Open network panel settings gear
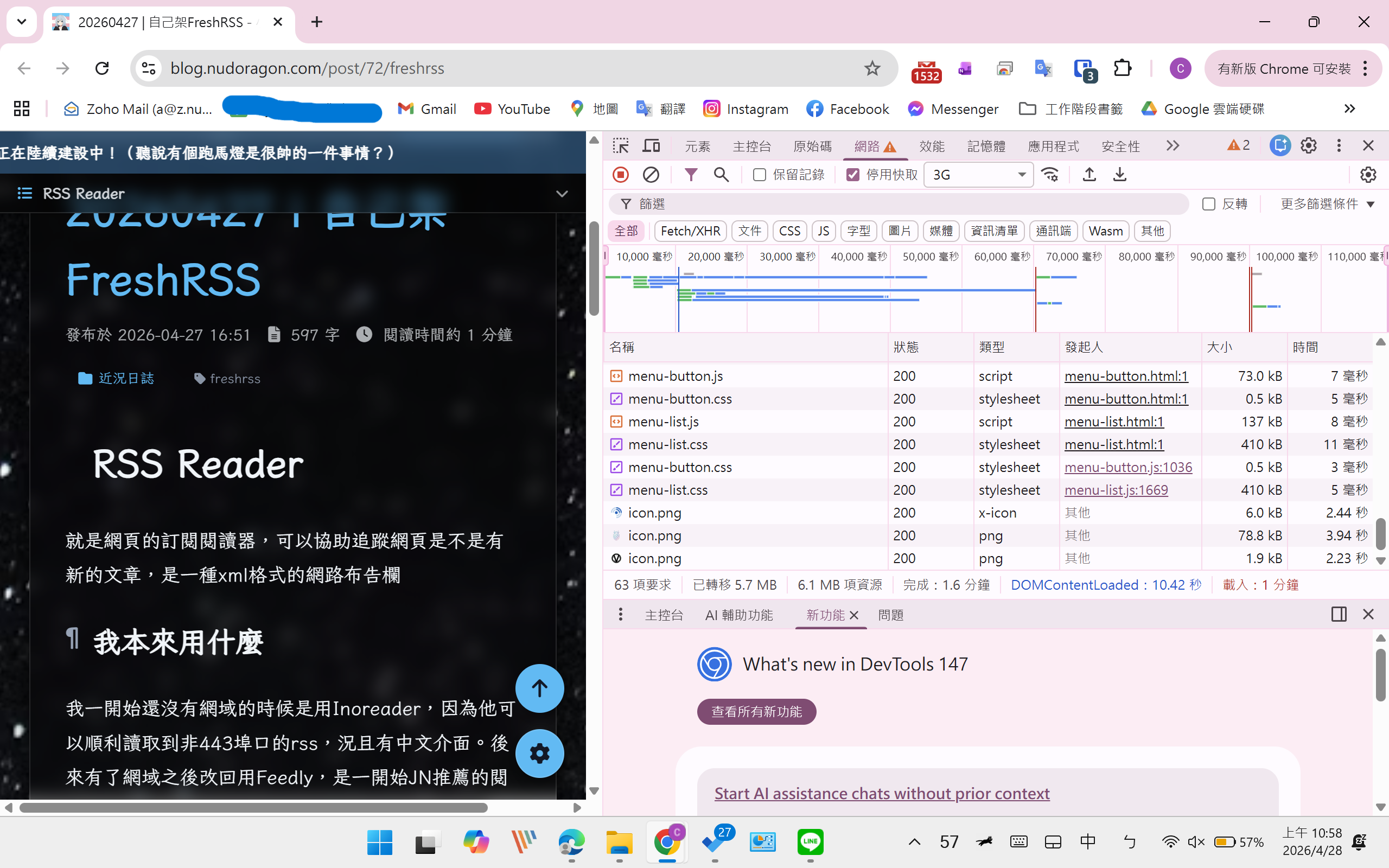Image resolution: width=1389 pixels, height=868 pixels. click(1368, 175)
